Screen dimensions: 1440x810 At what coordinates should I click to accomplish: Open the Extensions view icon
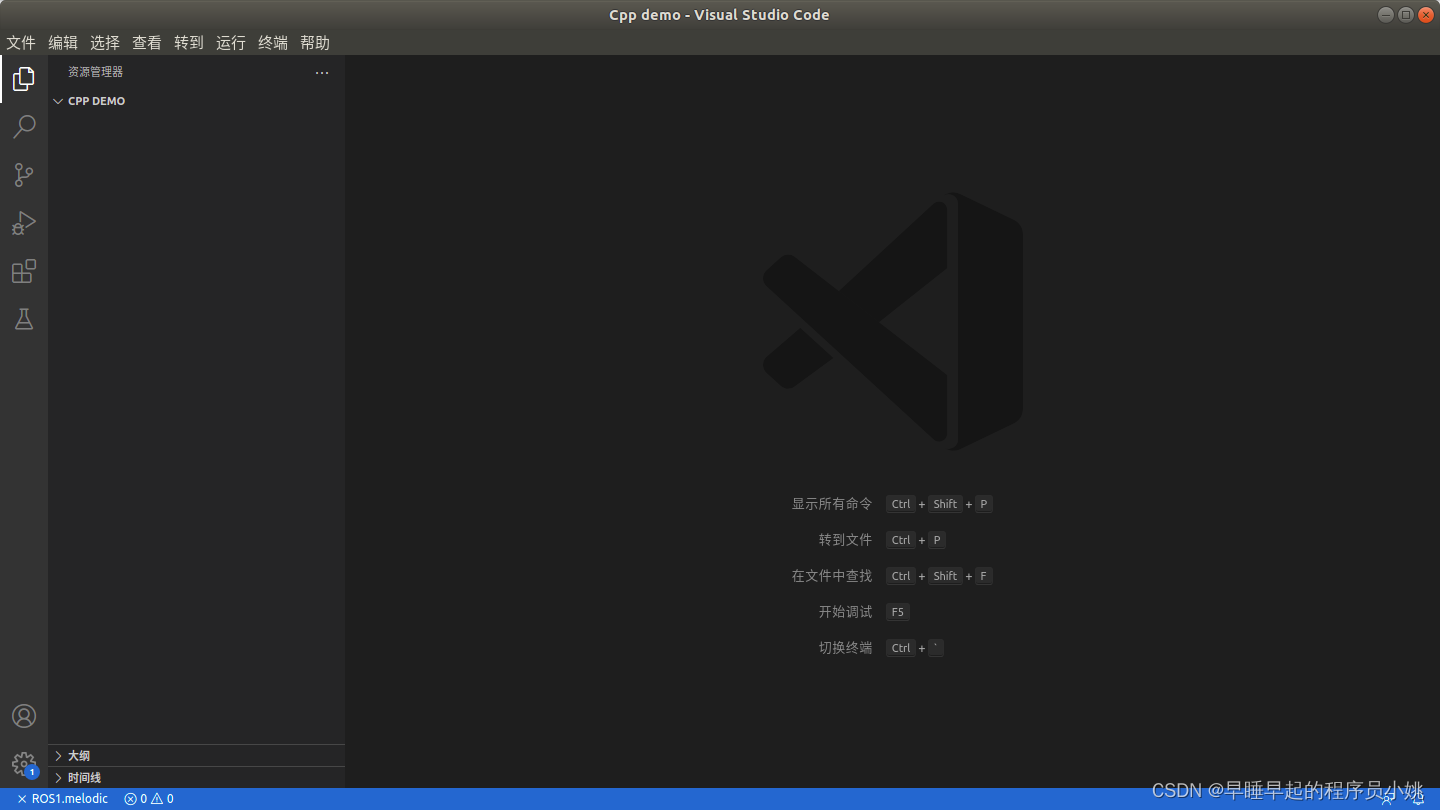[x=24, y=271]
